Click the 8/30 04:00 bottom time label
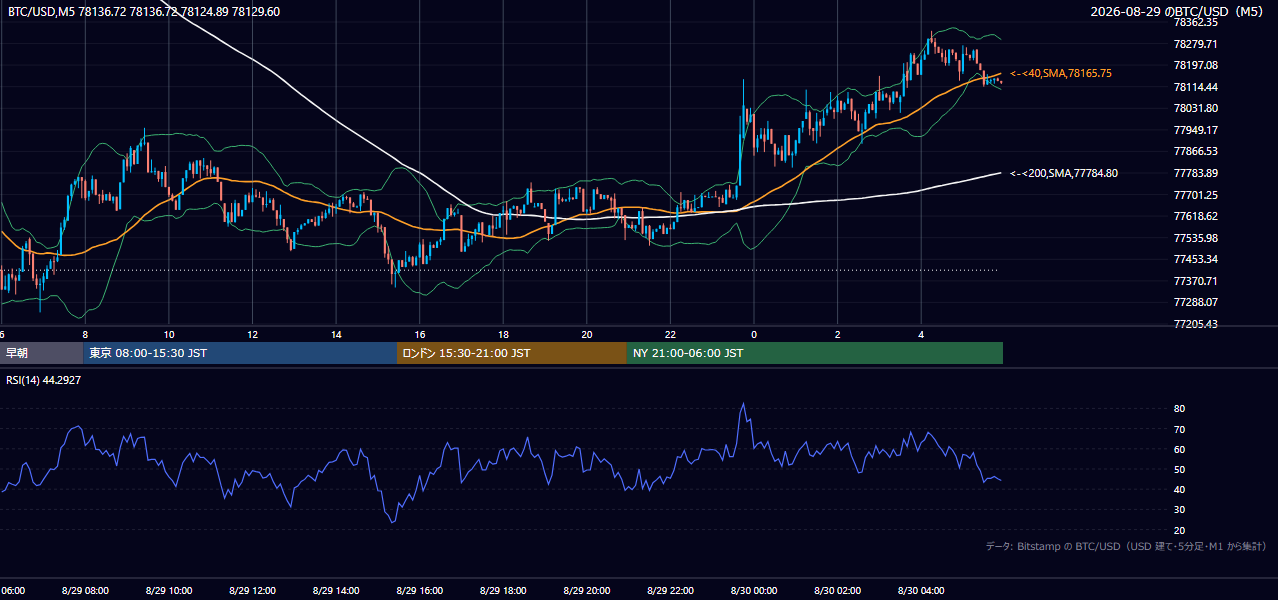 [921, 591]
